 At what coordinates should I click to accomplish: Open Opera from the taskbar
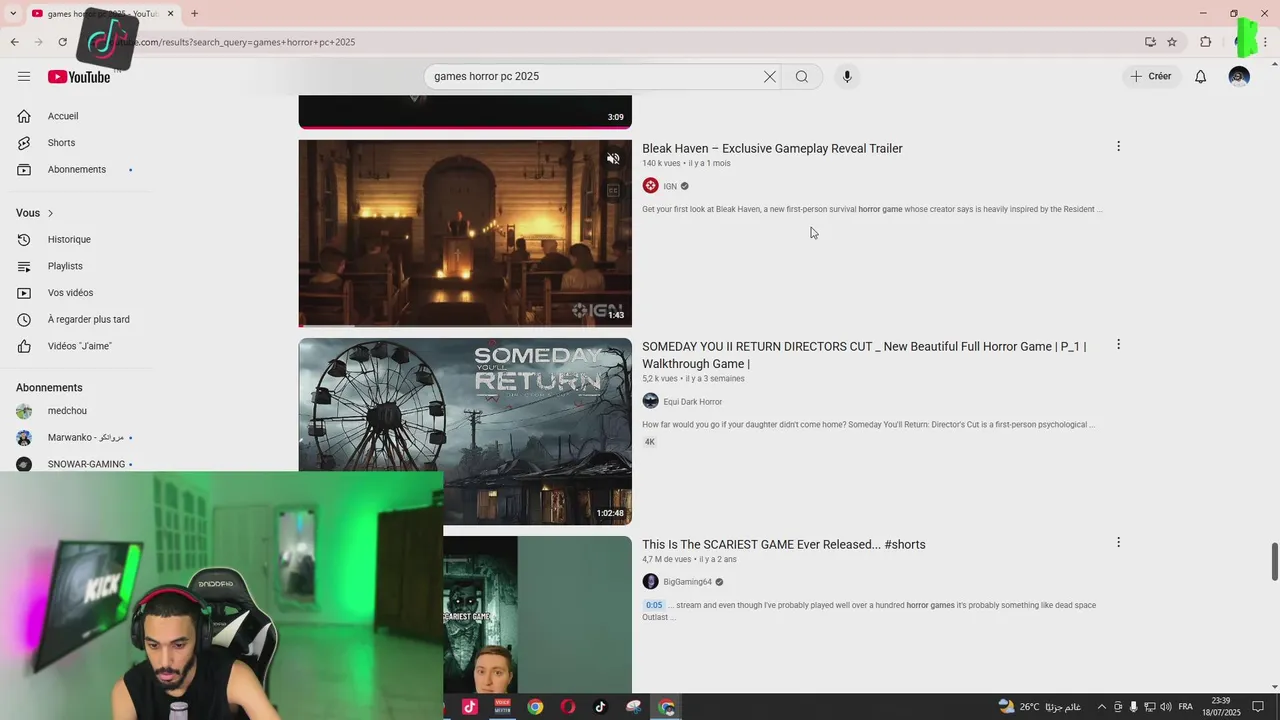point(568,707)
